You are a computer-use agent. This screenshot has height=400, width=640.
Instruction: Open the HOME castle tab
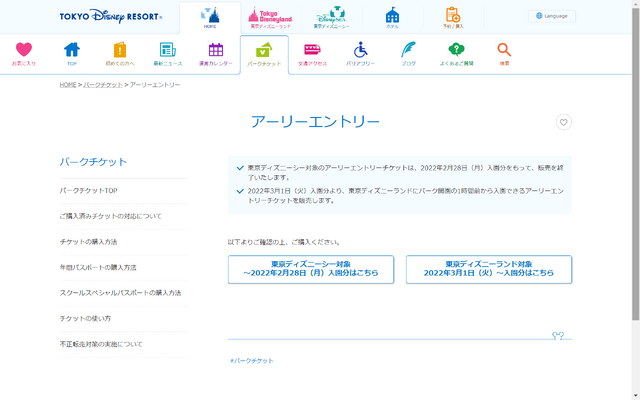coord(210,18)
